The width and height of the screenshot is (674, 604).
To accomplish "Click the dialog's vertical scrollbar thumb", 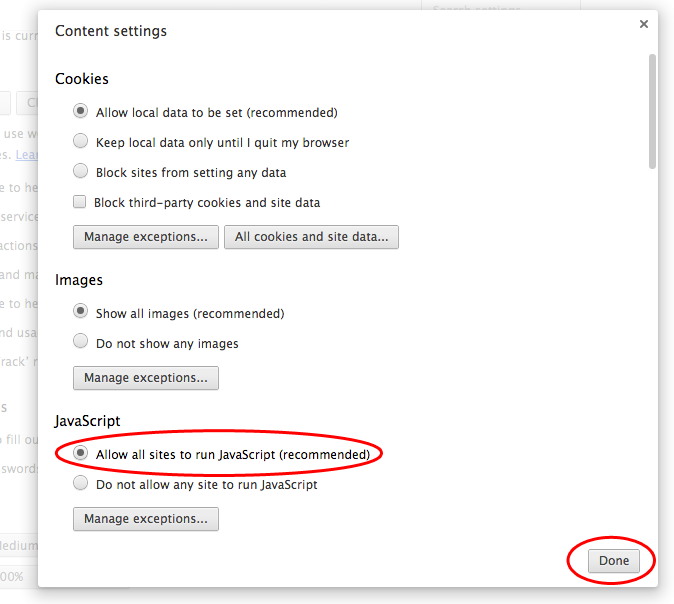I will pyautogui.click(x=653, y=110).
